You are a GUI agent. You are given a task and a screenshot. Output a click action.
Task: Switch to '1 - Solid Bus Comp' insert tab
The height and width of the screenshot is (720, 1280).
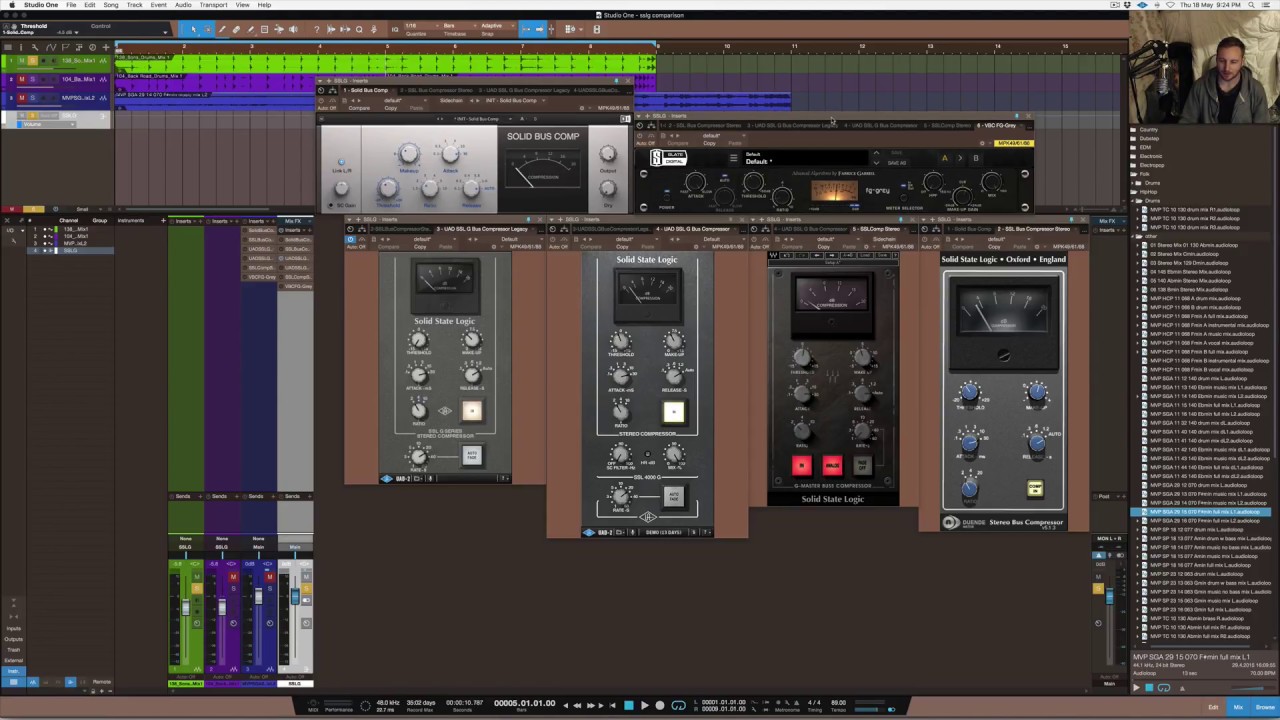click(366, 91)
